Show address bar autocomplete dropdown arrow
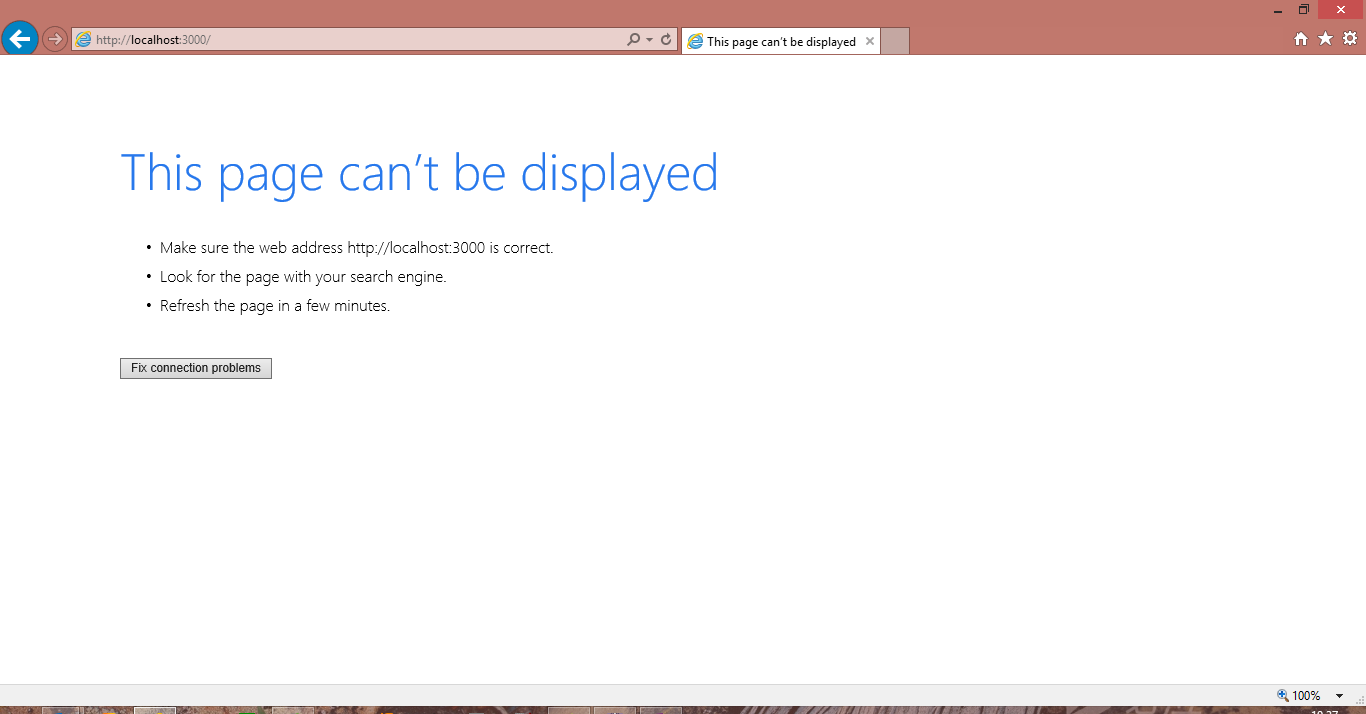The image size is (1366, 714). coord(650,40)
